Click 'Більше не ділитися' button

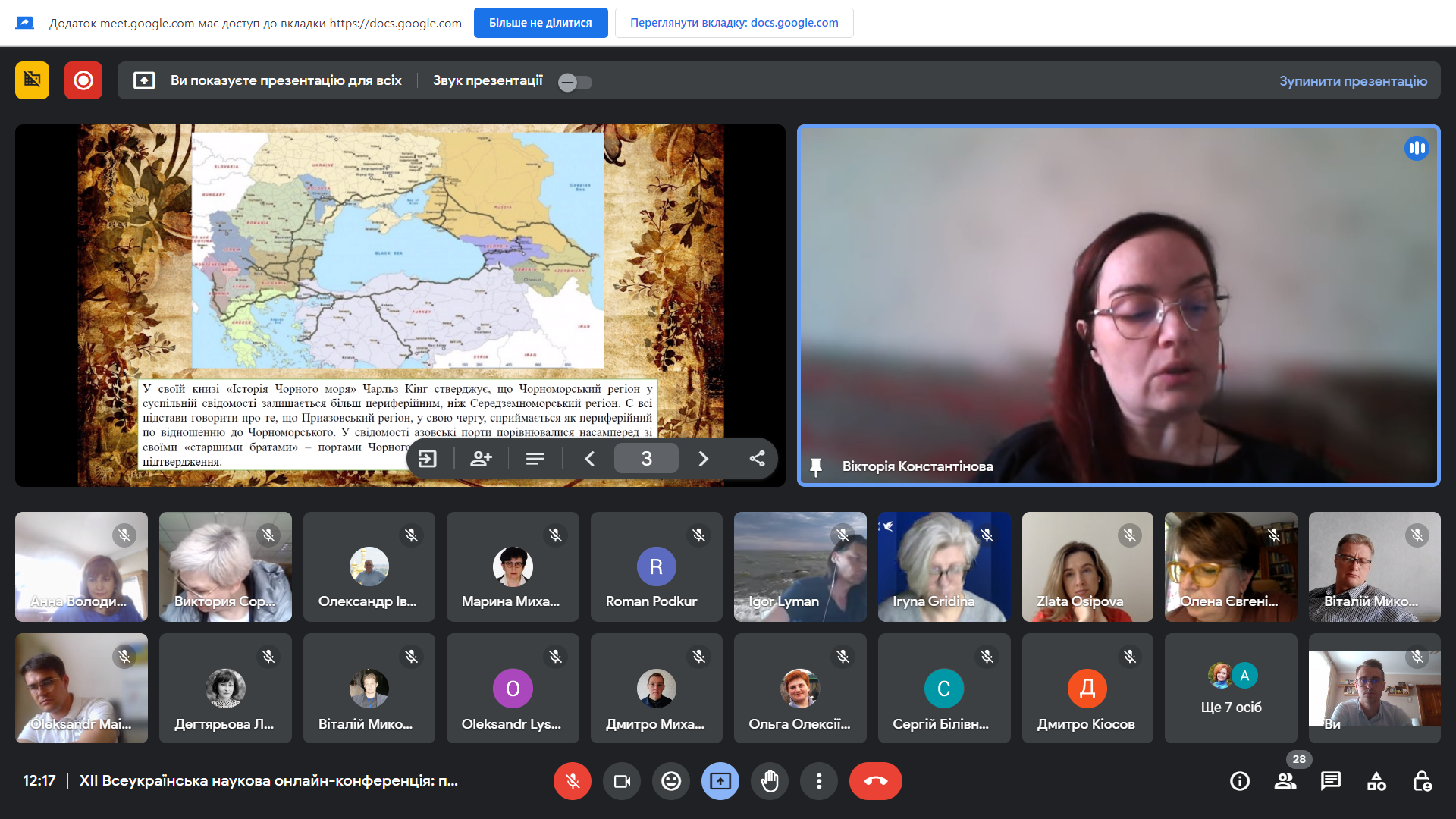point(540,23)
